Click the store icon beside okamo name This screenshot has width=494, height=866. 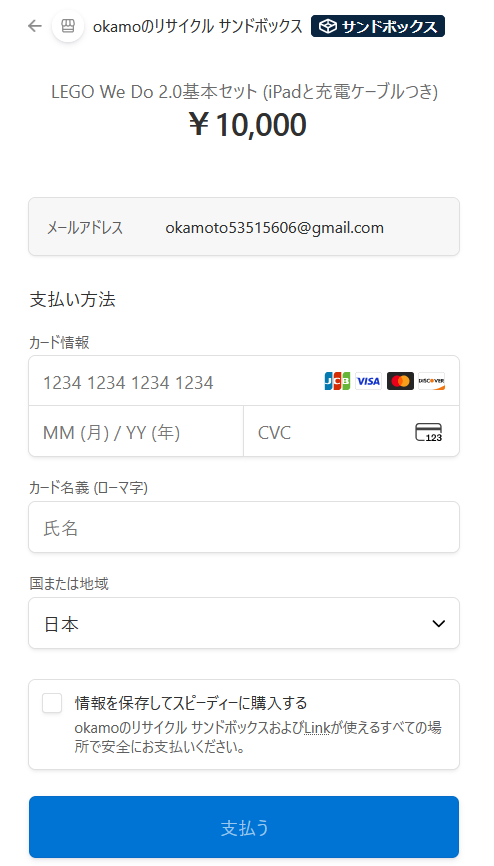click(x=68, y=26)
